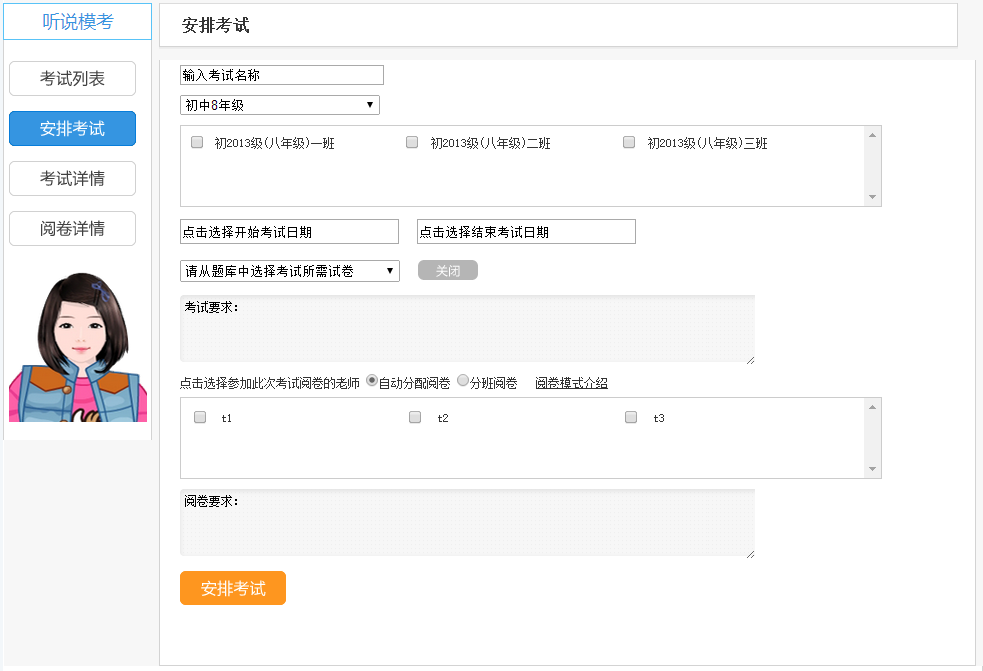This screenshot has width=983, height=671.
Task: Check the t1 teacher checkbox
Action: [200, 417]
